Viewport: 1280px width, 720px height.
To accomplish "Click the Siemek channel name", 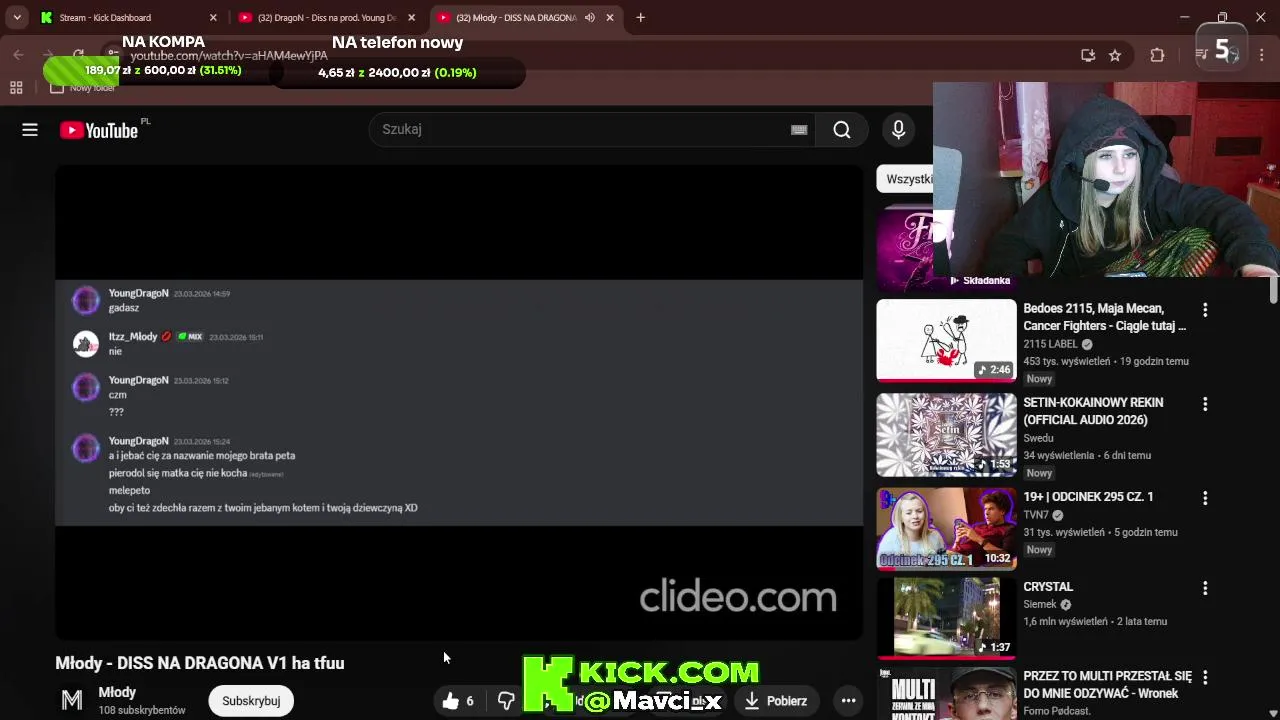I will 1040,605.
